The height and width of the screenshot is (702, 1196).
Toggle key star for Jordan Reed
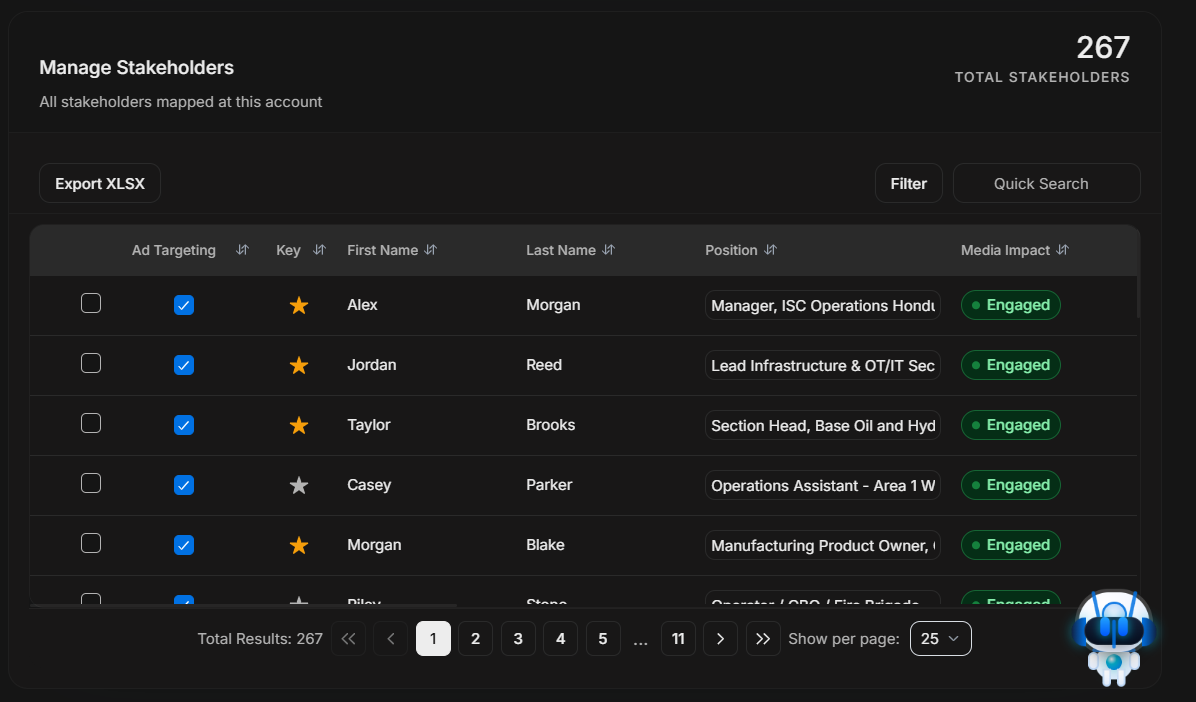coord(299,365)
